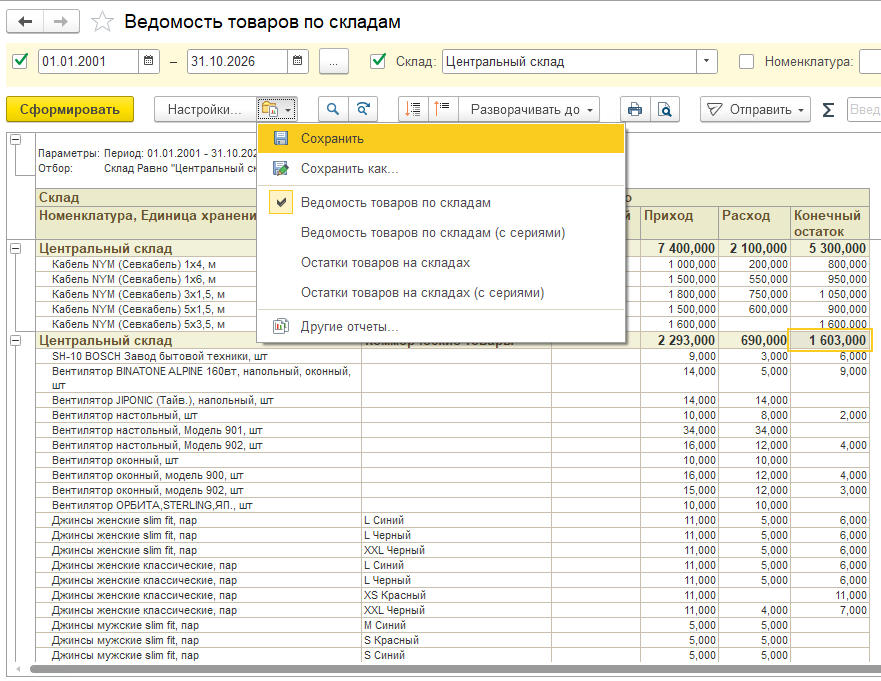Screen dimensions: 881x681
Task: Collapse second Центральный склад group
Action: (16, 340)
